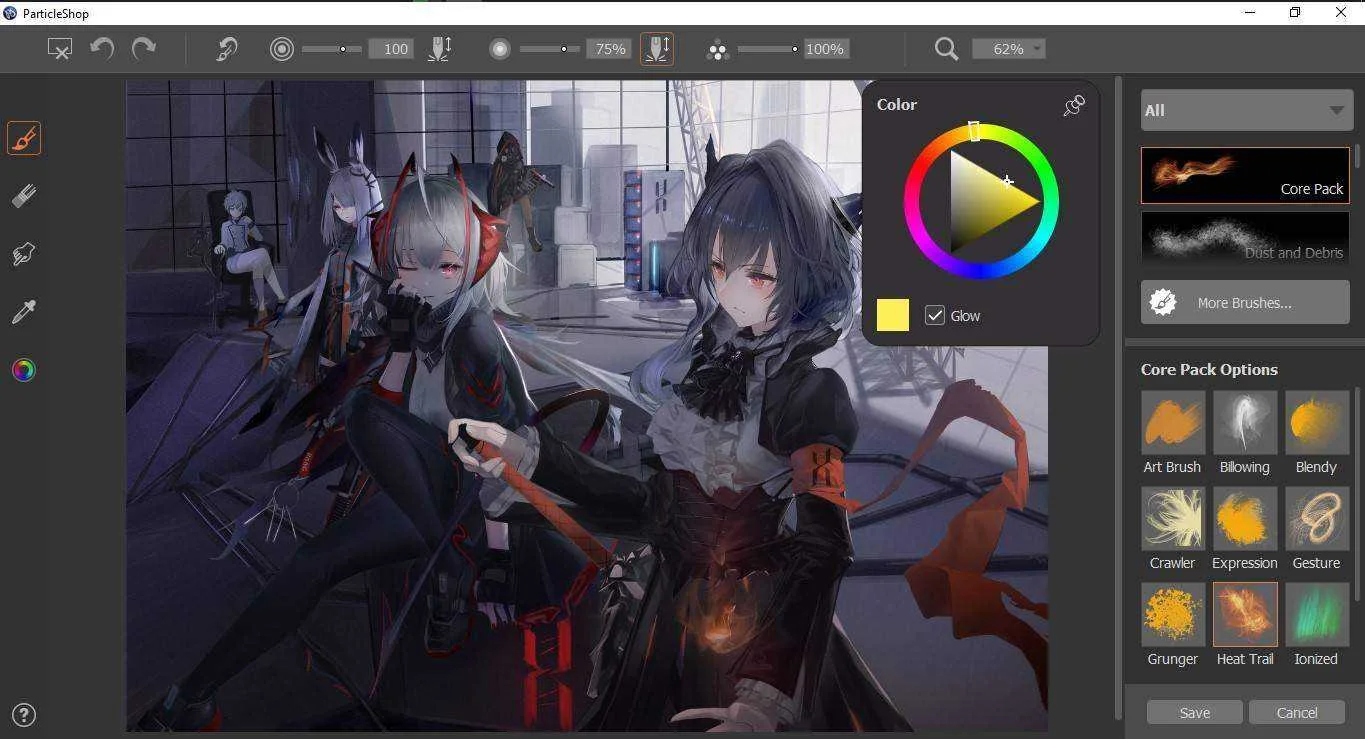Select the eyedropper color picker tool
This screenshot has height=739, width=1365.
[24, 312]
